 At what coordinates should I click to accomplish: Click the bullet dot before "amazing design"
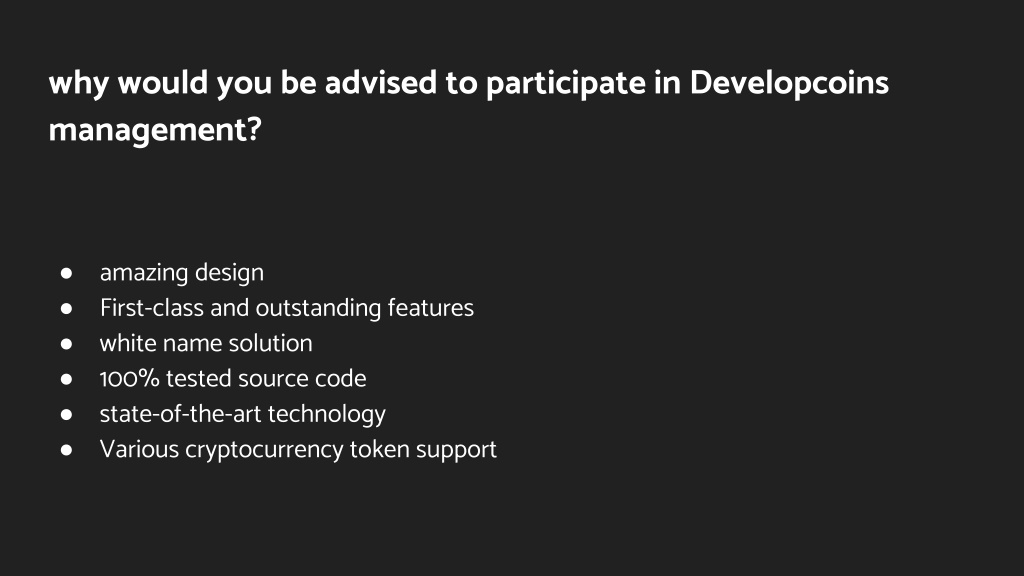(x=66, y=273)
